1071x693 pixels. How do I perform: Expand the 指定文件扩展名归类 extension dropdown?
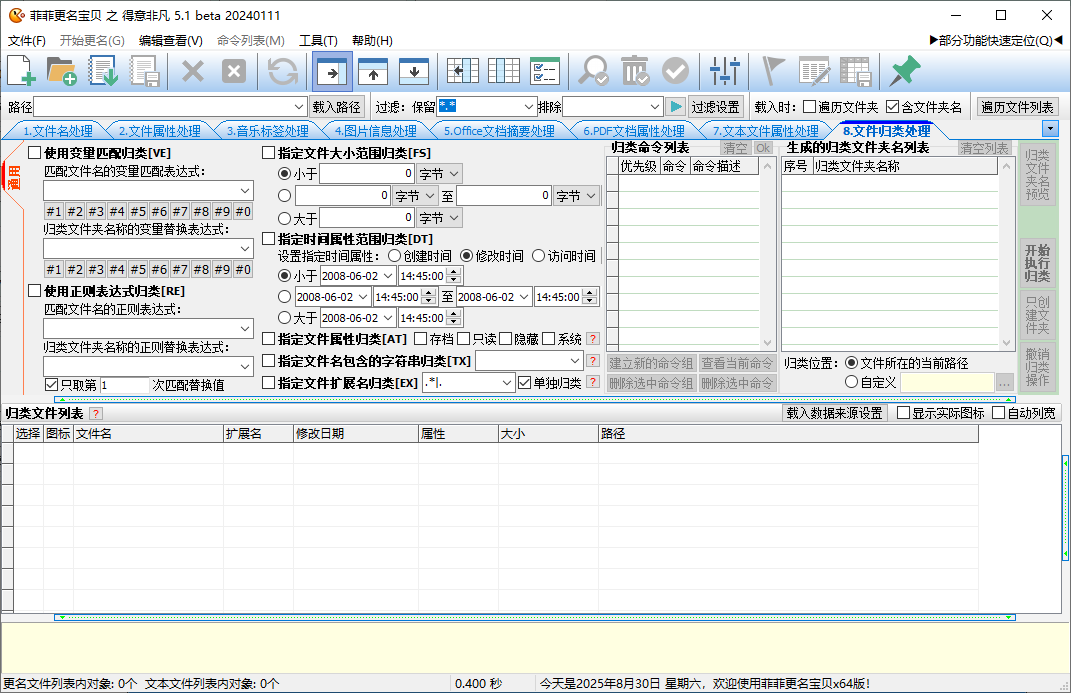(x=507, y=382)
